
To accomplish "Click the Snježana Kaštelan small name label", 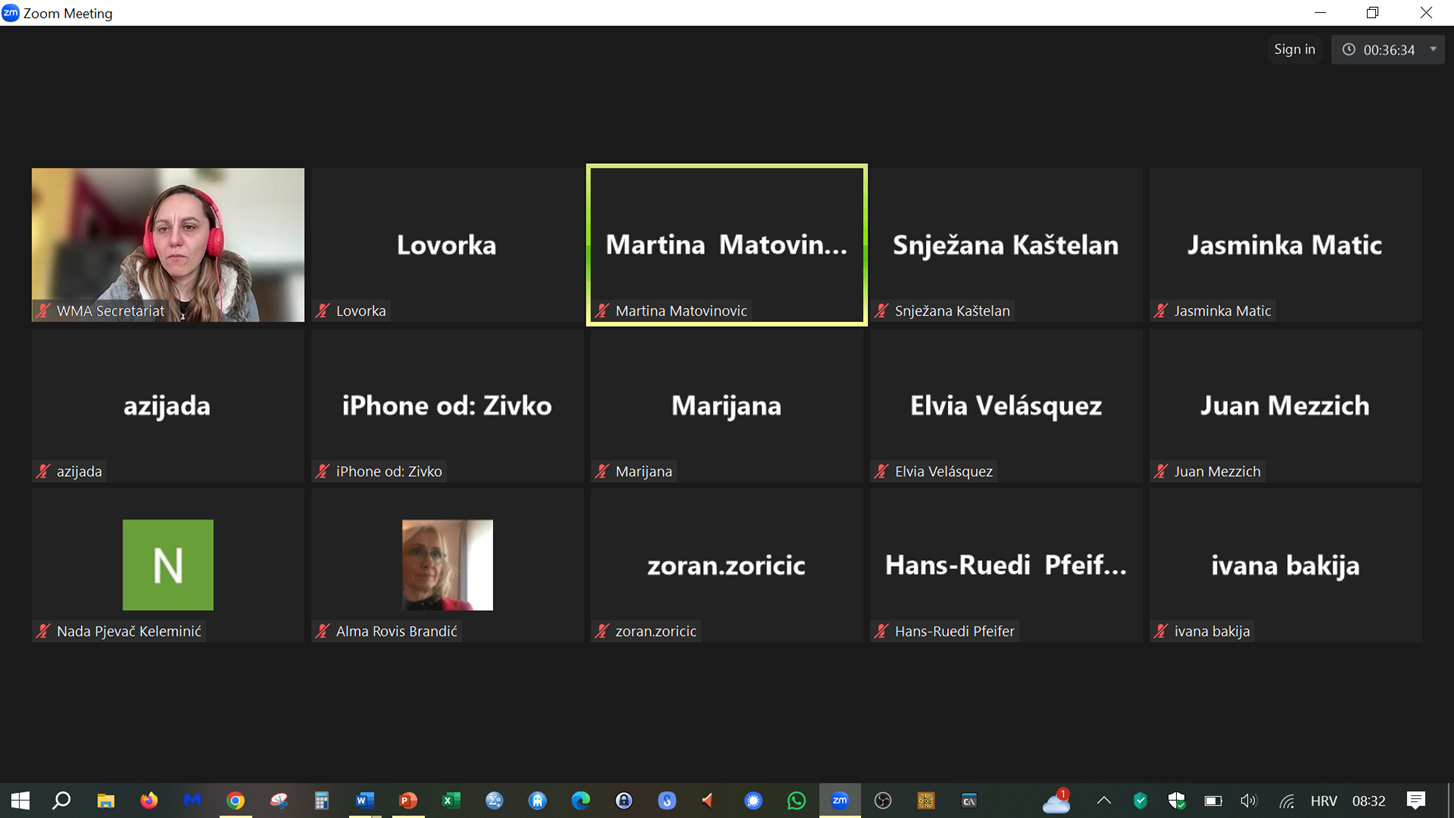I will point(952,311).
